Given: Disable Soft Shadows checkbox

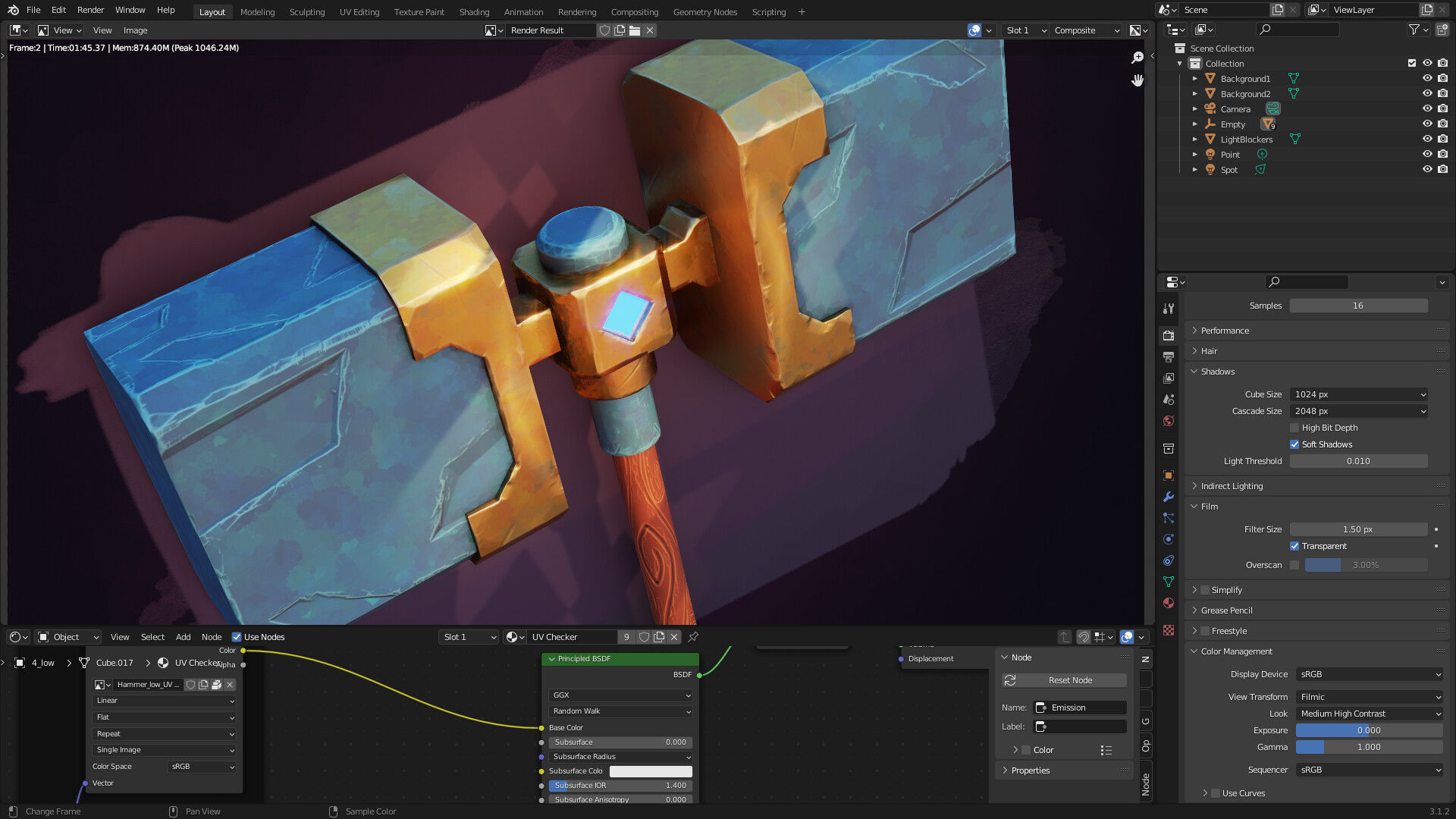Looking at the screenshot, I should (x=1294, y=444).
